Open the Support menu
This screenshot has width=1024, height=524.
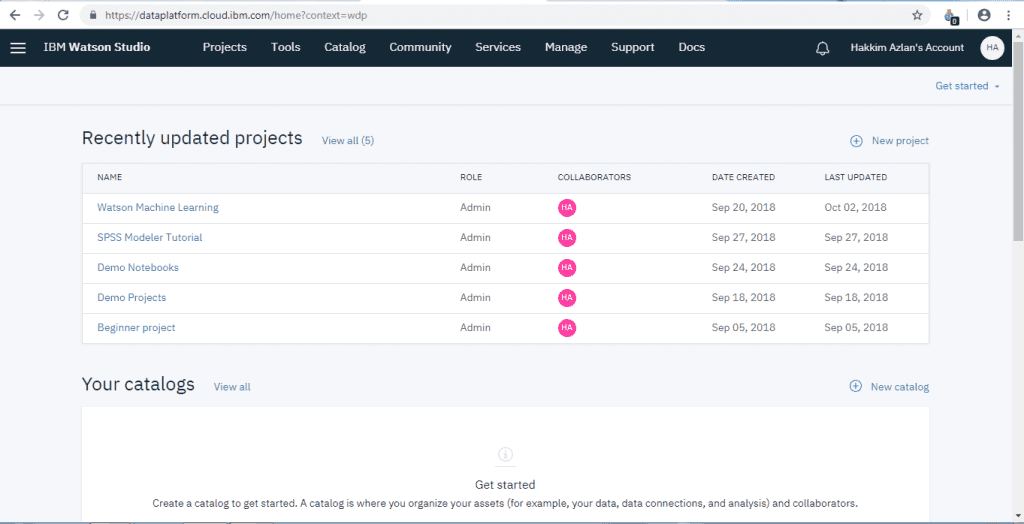click(x=632, y=48)
